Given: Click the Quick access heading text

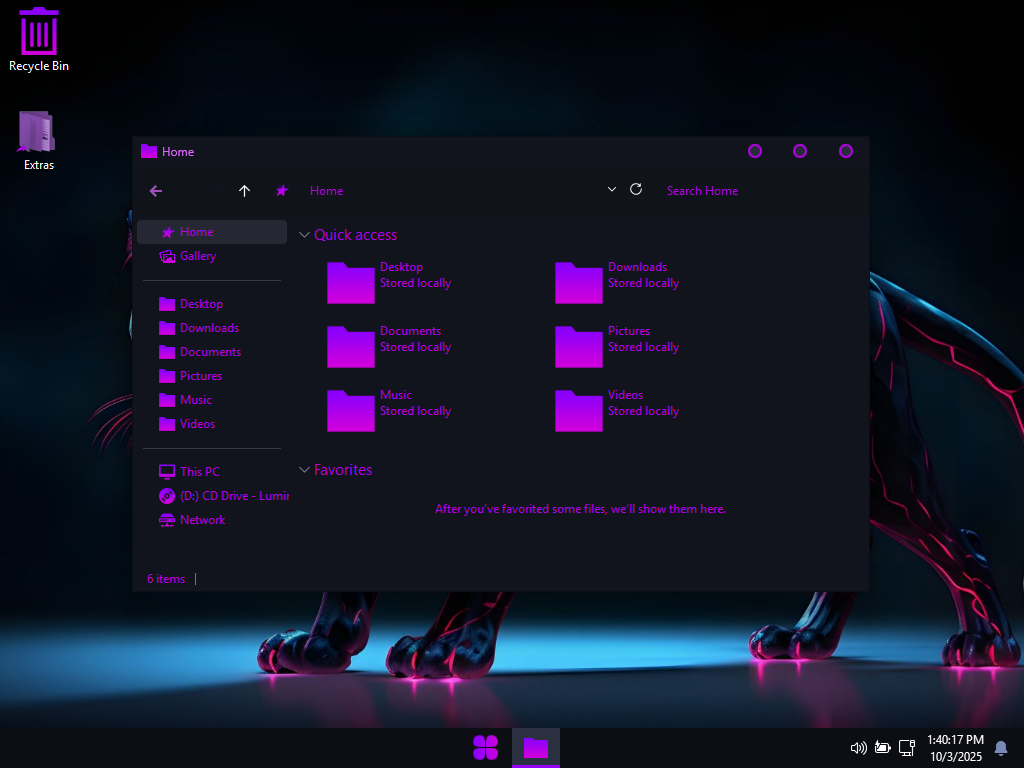Looking at the screenshot, I should pyautogui.click(x=355, y=235).
